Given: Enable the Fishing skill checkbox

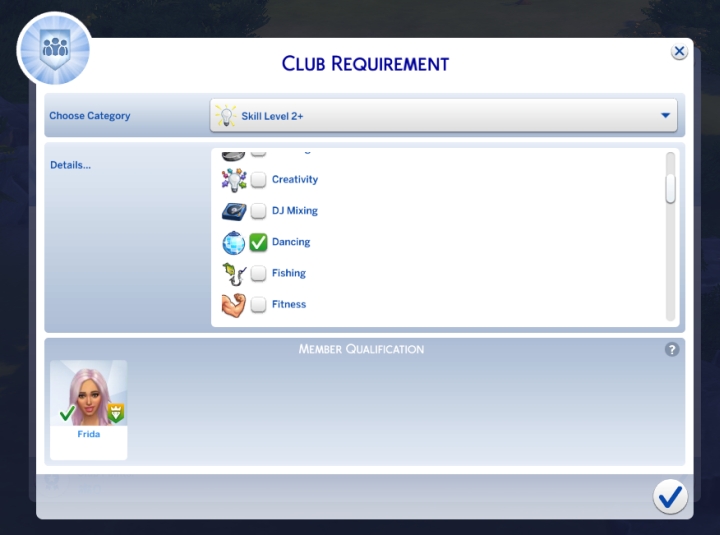Looking at the screenshot, I should [x=259, y=273].
